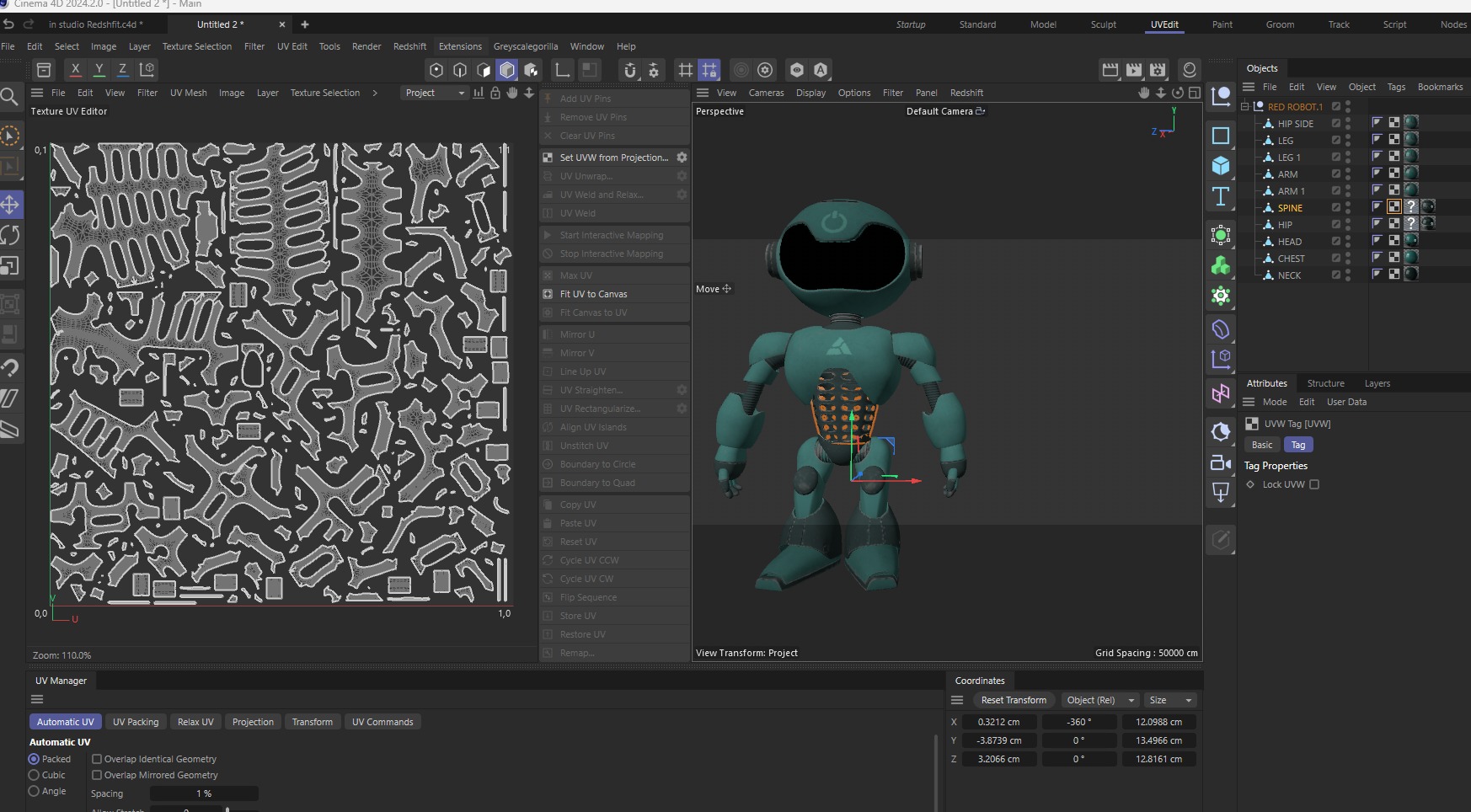Click the viewport maximize toggle icon
The image size is (1471, 812).
coord(1194,93)
